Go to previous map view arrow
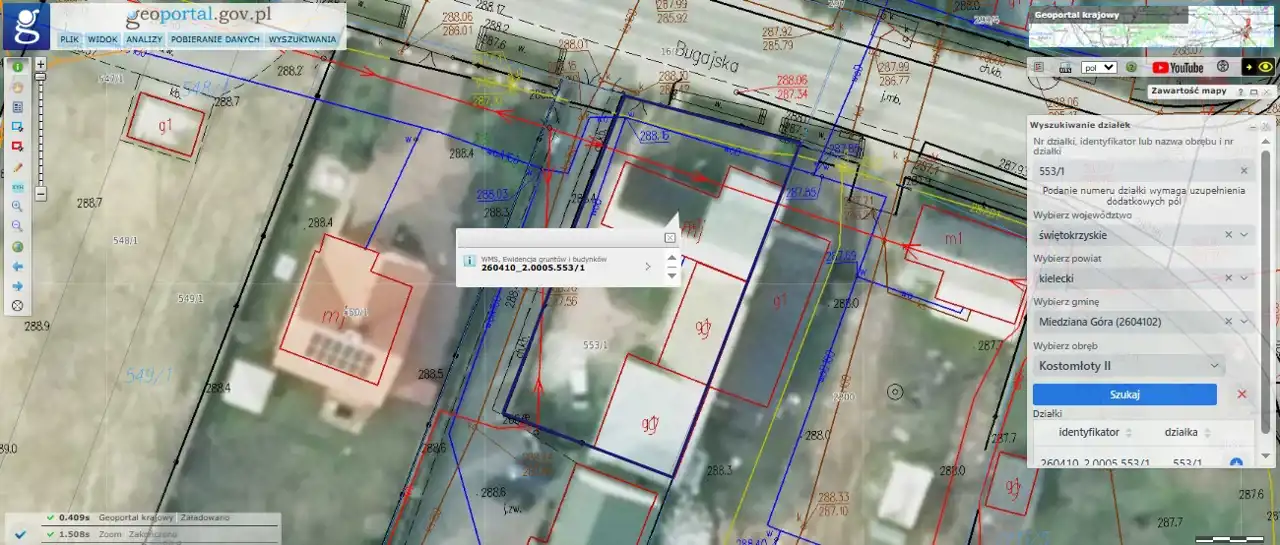Screen dimensions: 1280x545 click(x=17, y=266)
